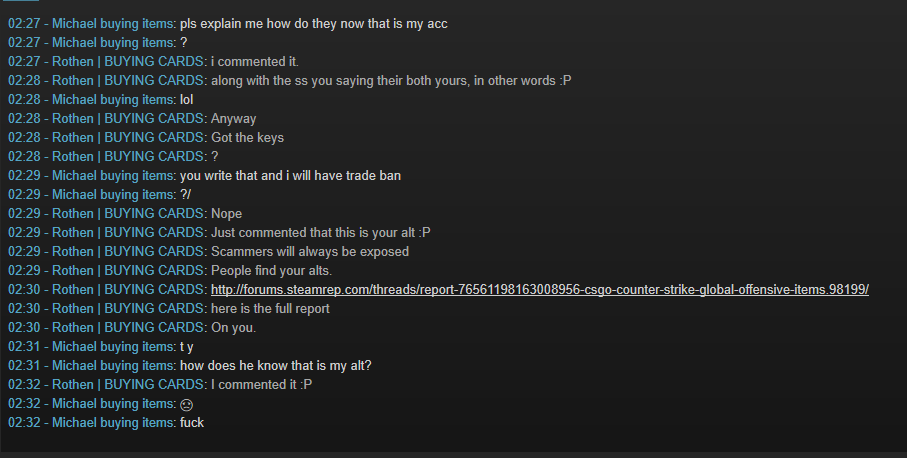The height and width of the screenshot is (458, 907).
Task: Select message "People find your alts."
Action: coord(271,271)
